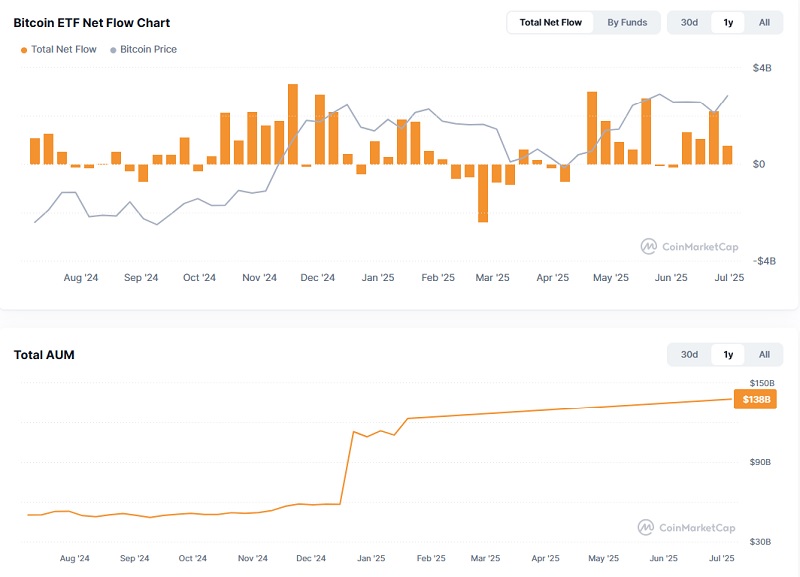Click the tall orange bar in late April 2025

[592, 128]
